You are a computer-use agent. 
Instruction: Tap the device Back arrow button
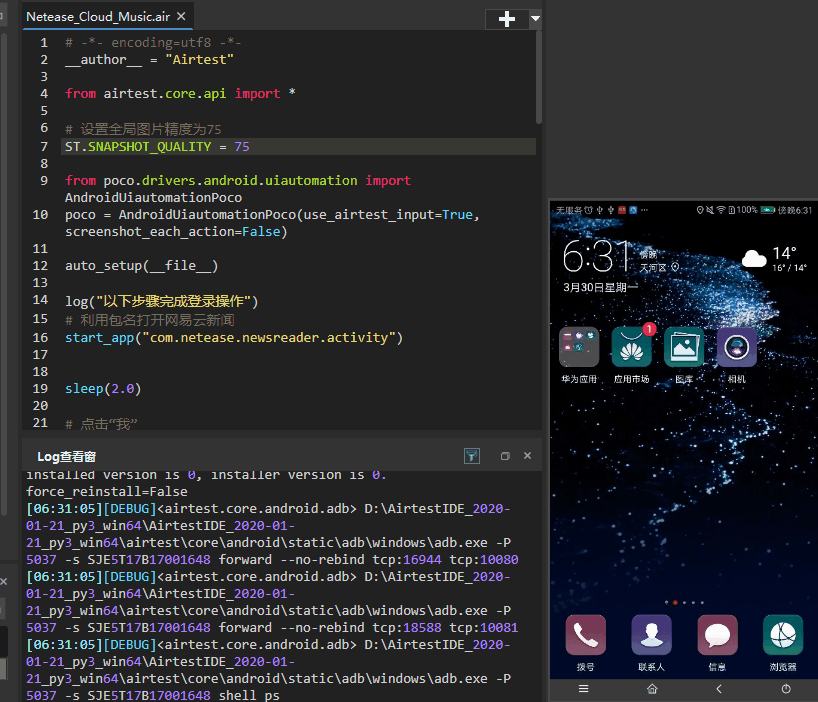[x=719, y=689]
